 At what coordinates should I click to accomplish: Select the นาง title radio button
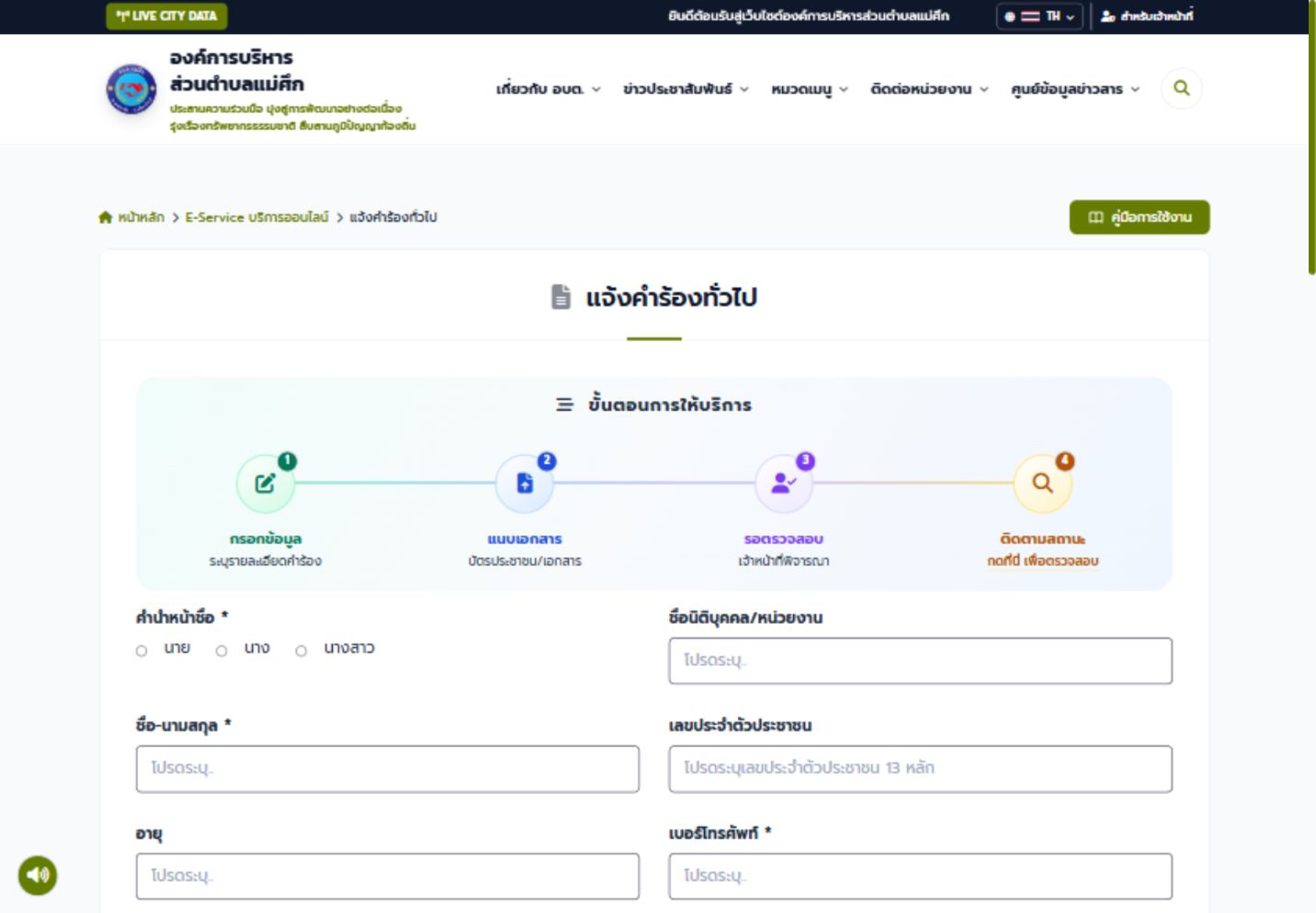221,651
